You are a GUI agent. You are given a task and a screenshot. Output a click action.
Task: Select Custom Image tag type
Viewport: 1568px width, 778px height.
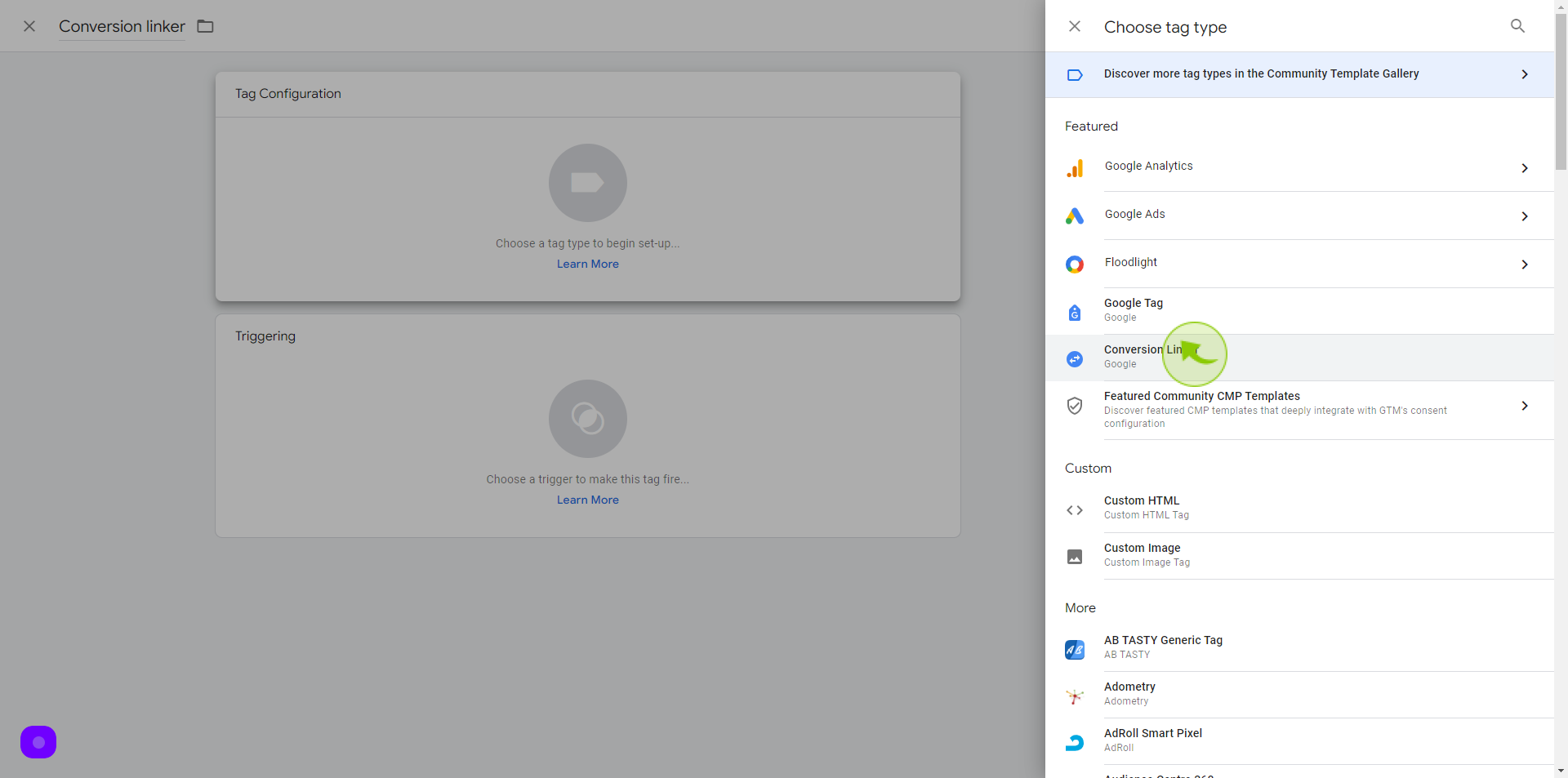[1299, 556]
